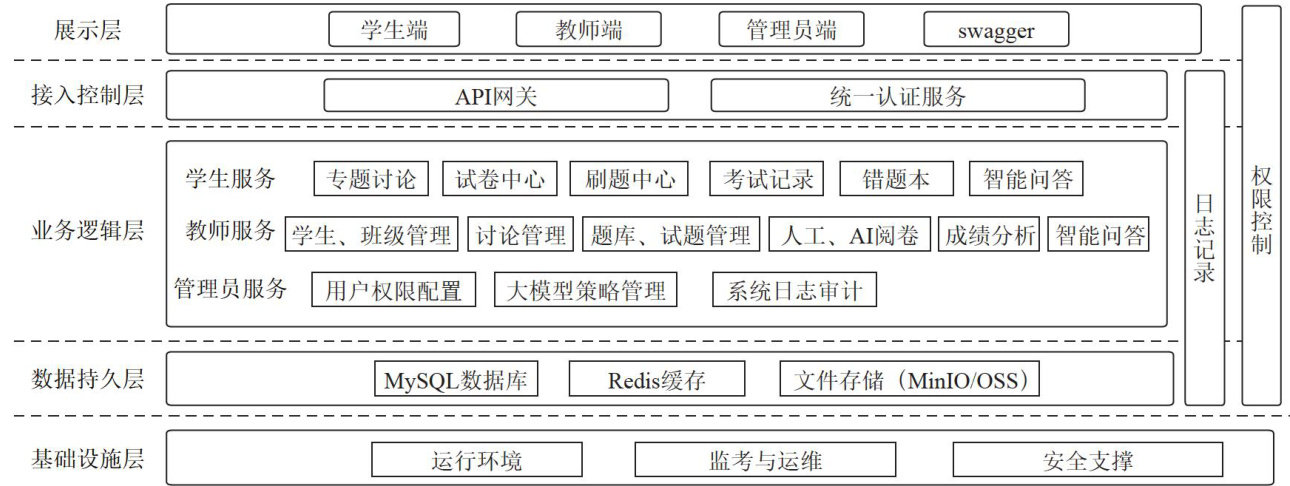Click the 试卷中心 box

tap(500, 179)
